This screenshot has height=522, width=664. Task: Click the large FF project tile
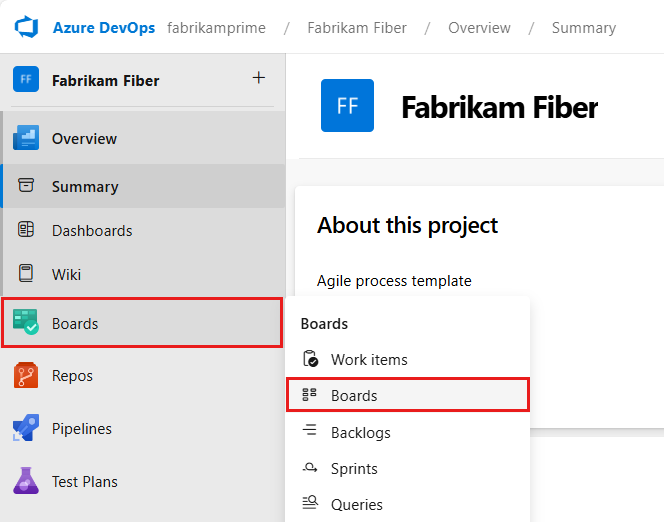tap(347, 105)
